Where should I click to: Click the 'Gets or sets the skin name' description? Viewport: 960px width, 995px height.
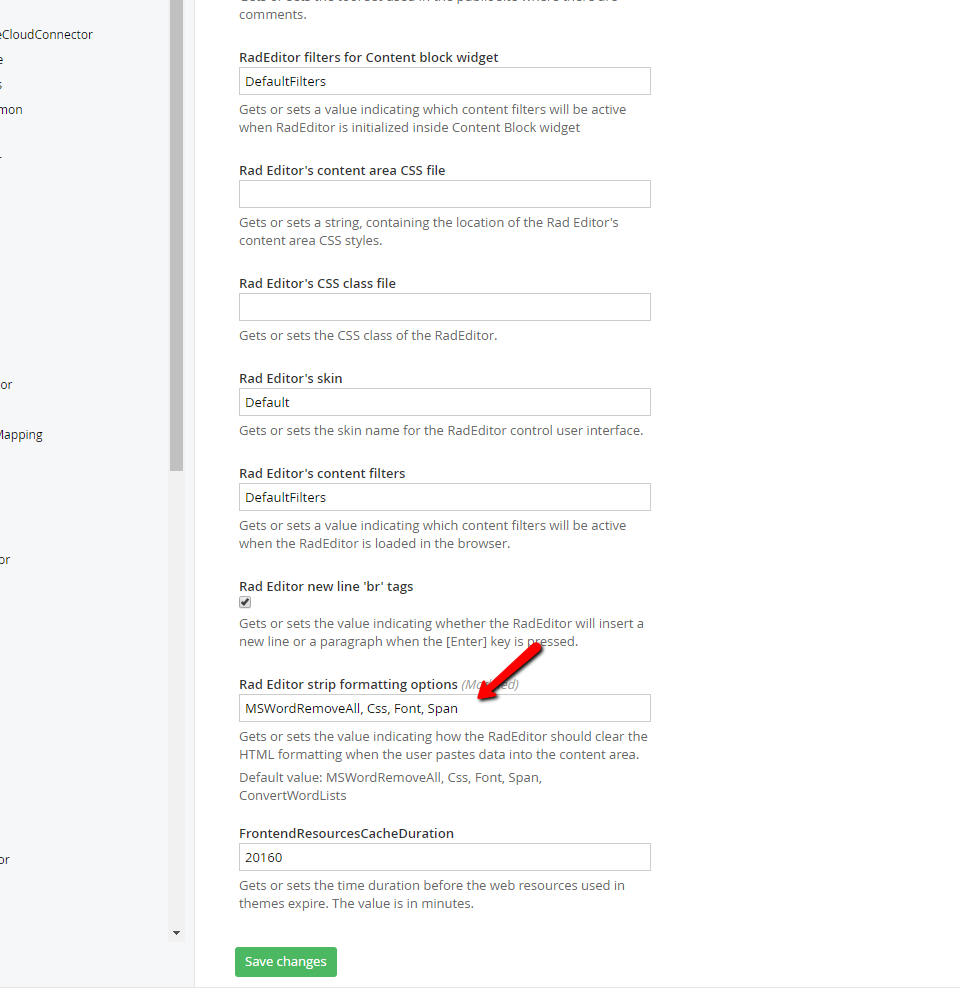(x=441, y=430)
